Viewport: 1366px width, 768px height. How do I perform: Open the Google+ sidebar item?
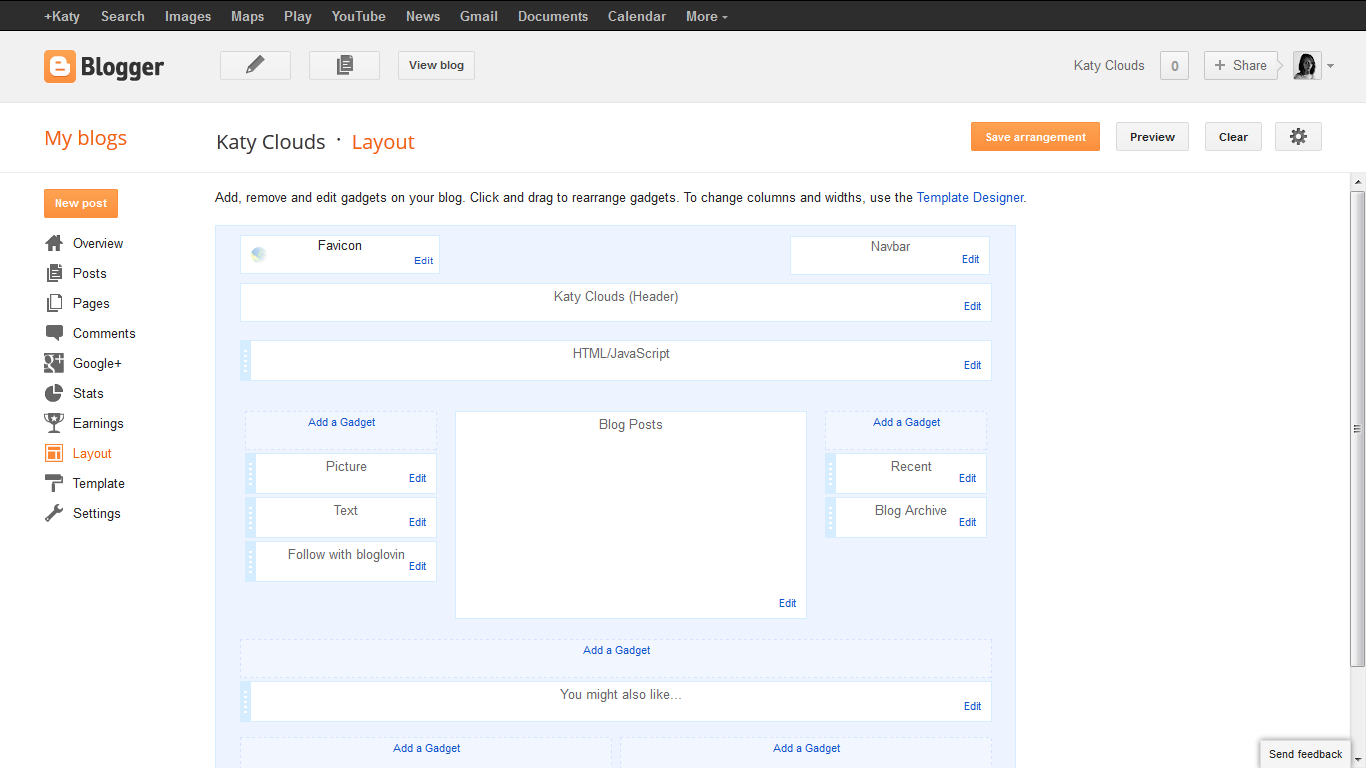coord(94,363)
